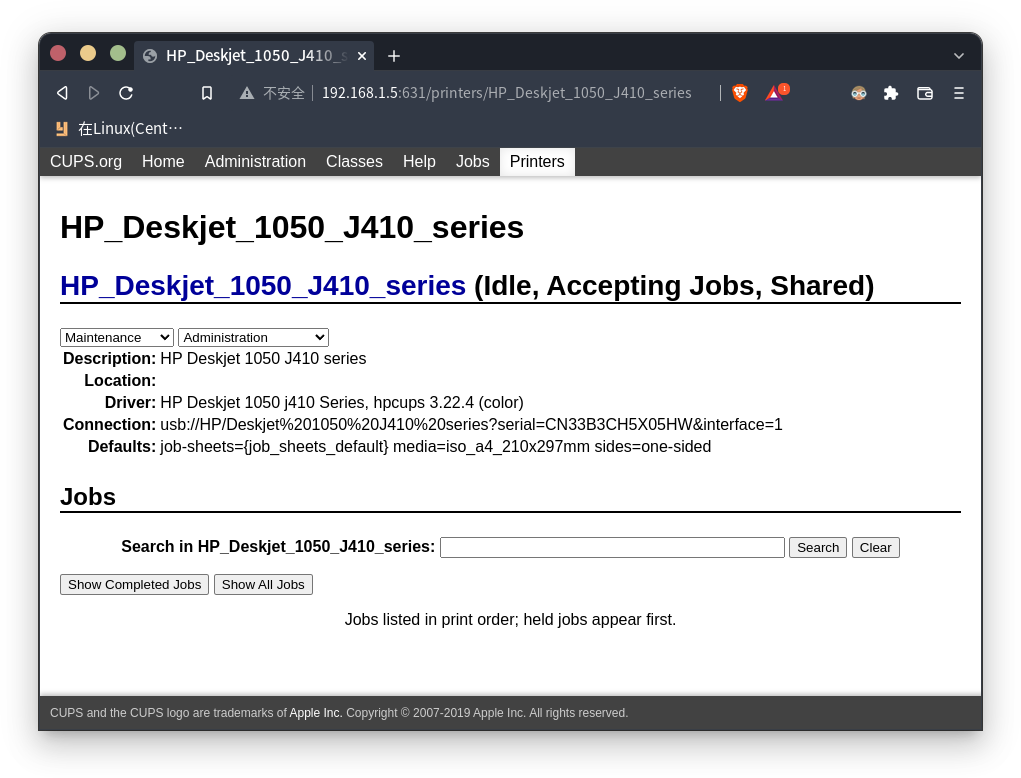Open Administration in the CUPS navigation bar

click(255, 162)
